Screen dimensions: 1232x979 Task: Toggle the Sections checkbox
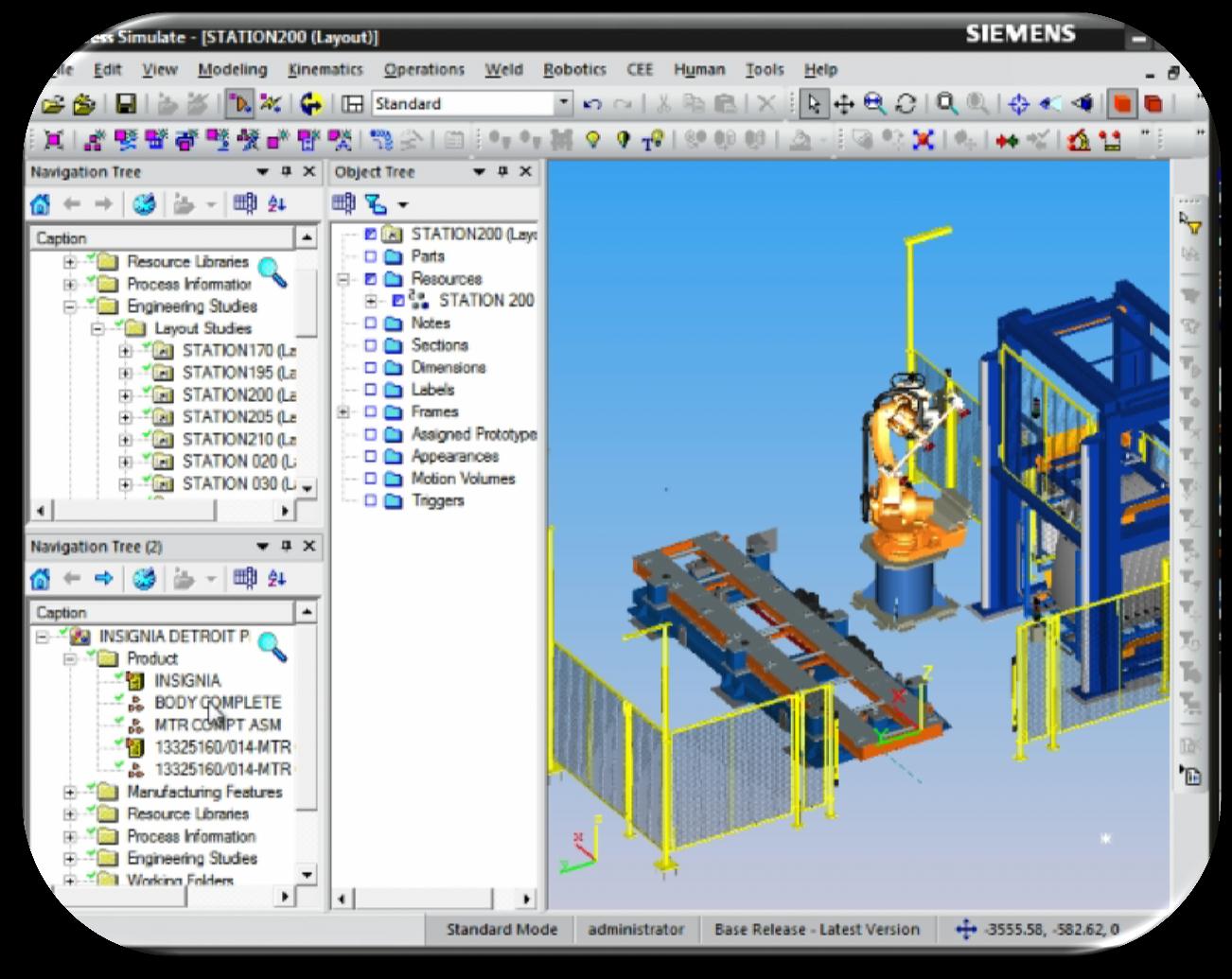click(x=371, y=345)
